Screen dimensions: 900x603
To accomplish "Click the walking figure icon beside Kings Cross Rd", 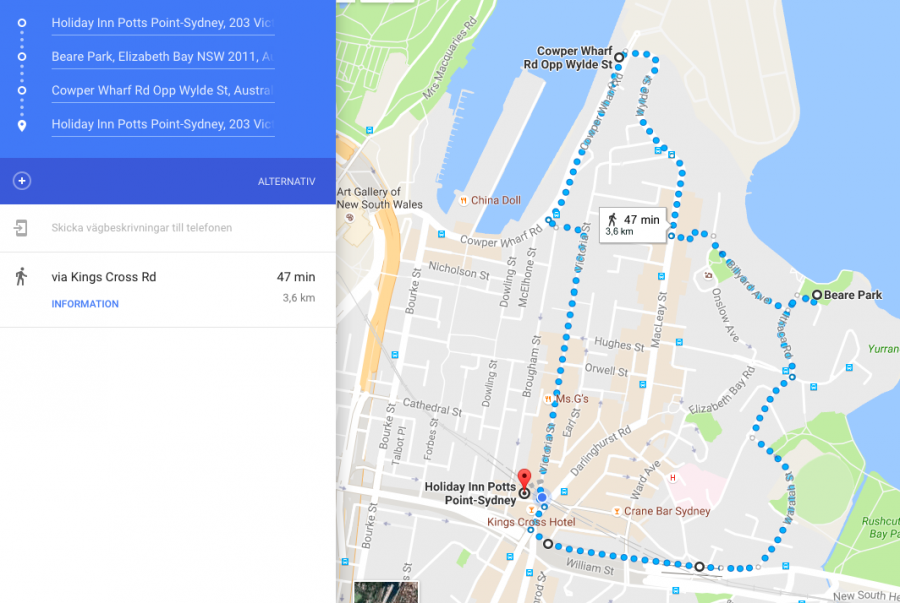I will 21,277.
